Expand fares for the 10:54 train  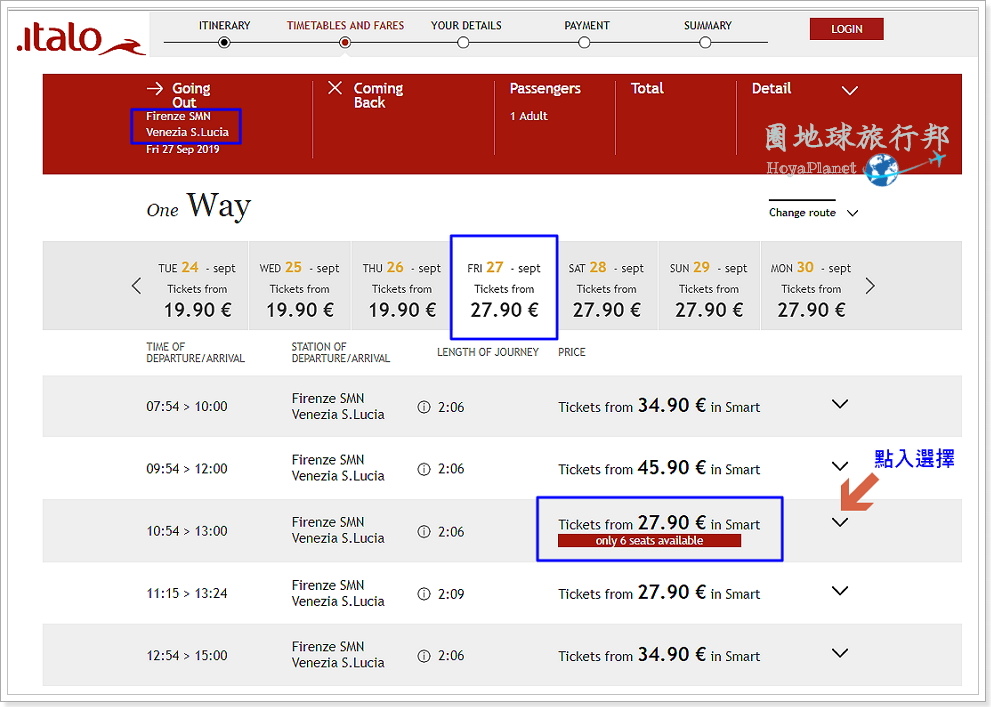coord(840,523)
